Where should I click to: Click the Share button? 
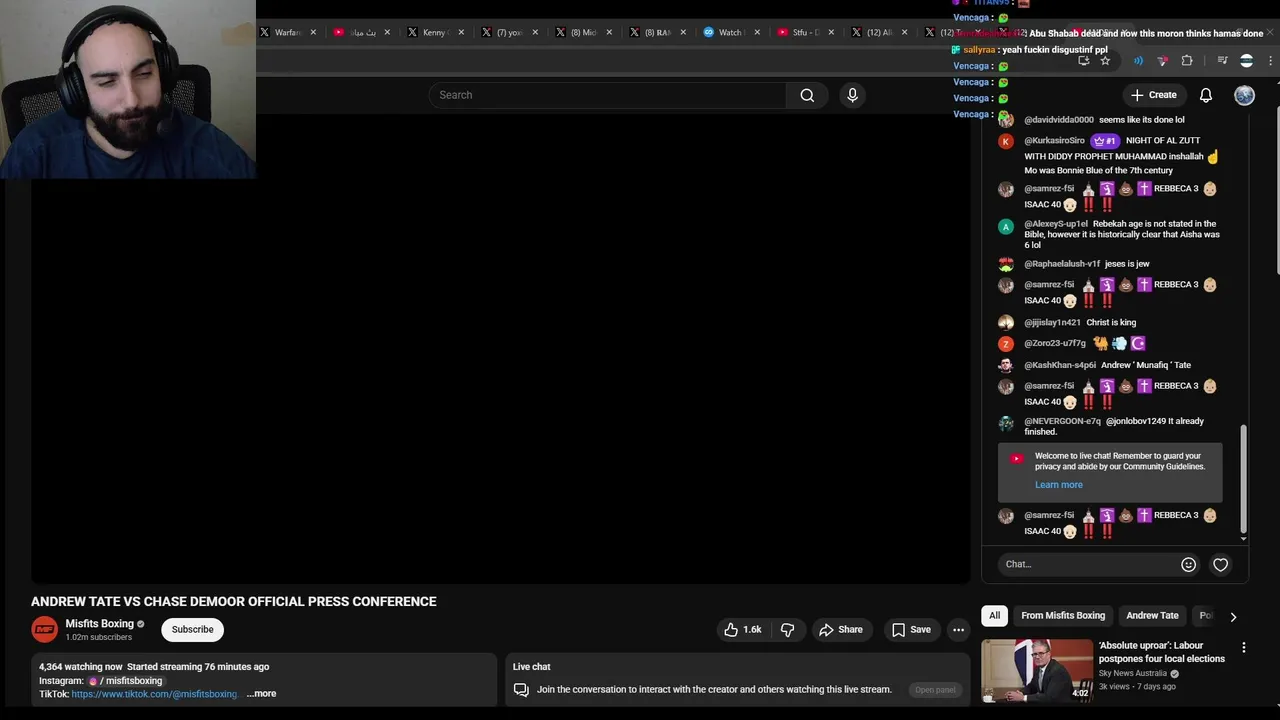(x=841, y=629)
